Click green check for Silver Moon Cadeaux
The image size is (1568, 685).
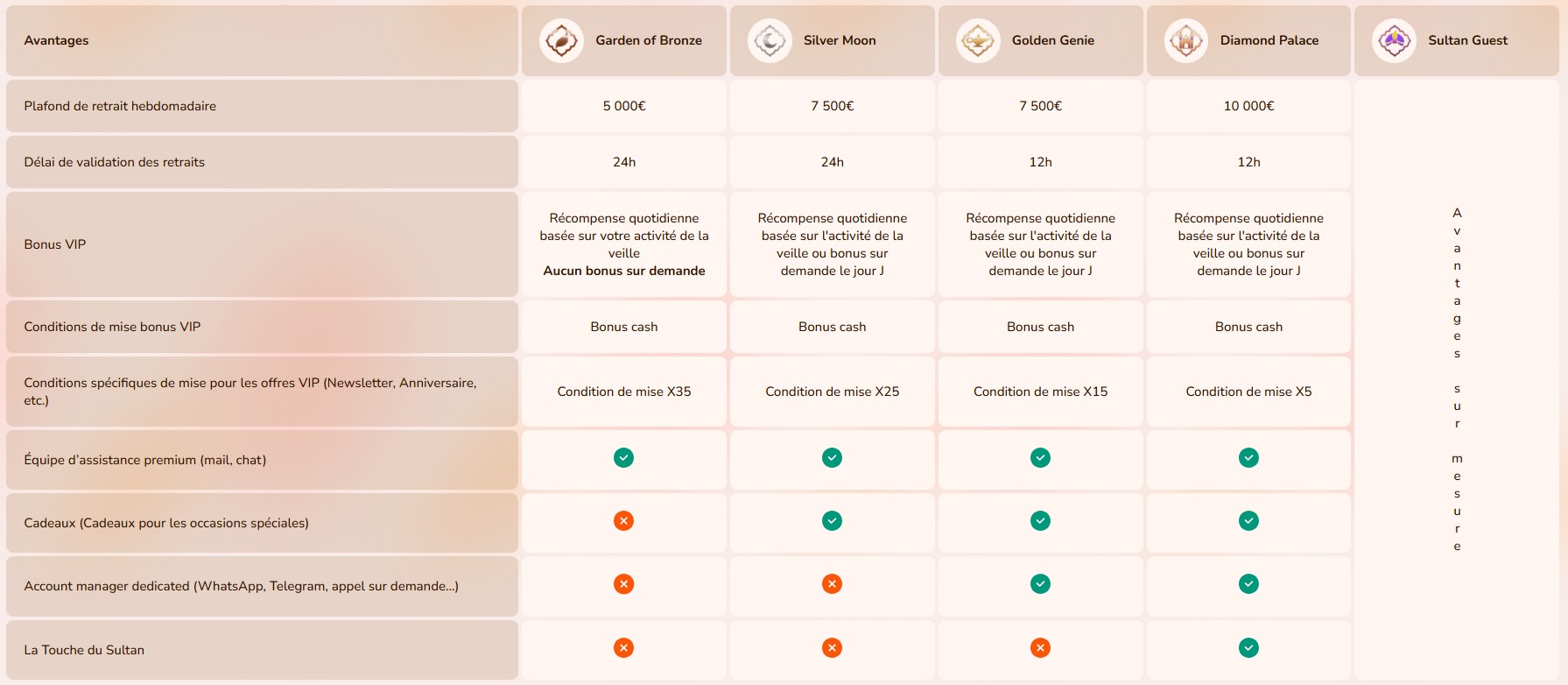pyautogui.click(x=832, y=521)
